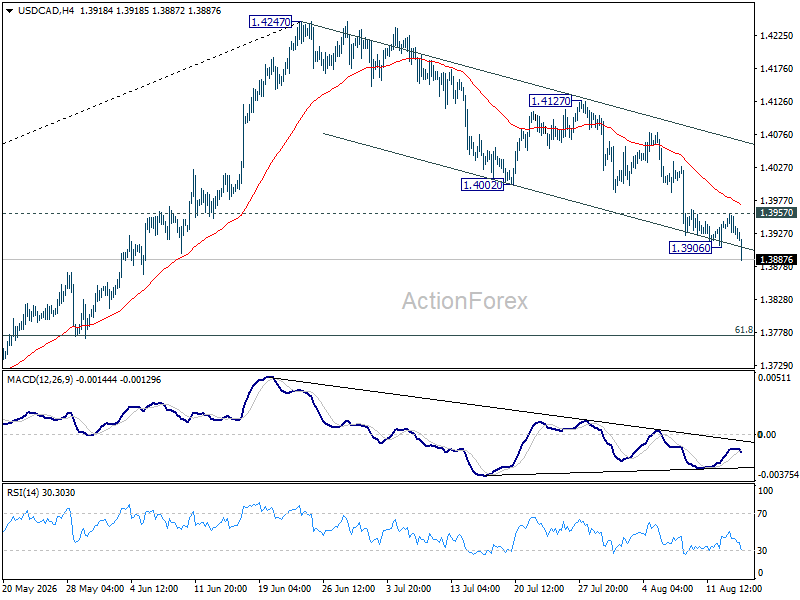Screen dimensions: 800x600
Task: Click the RSI 70 level scale label
Action: (x=762, y=514)
